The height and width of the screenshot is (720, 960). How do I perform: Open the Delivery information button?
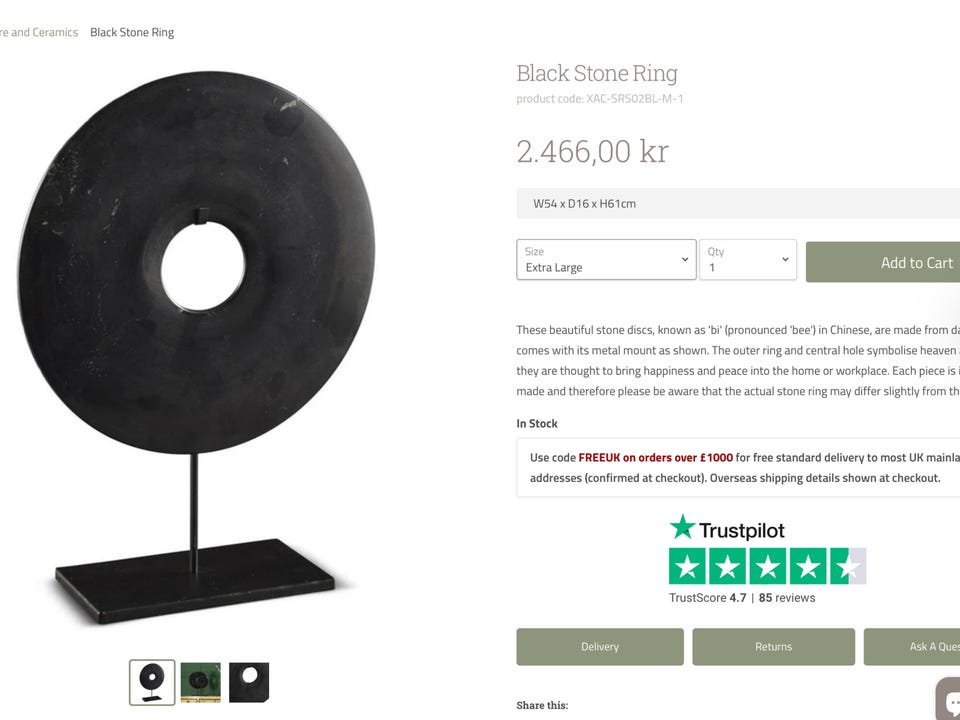[x=600, y=647]
